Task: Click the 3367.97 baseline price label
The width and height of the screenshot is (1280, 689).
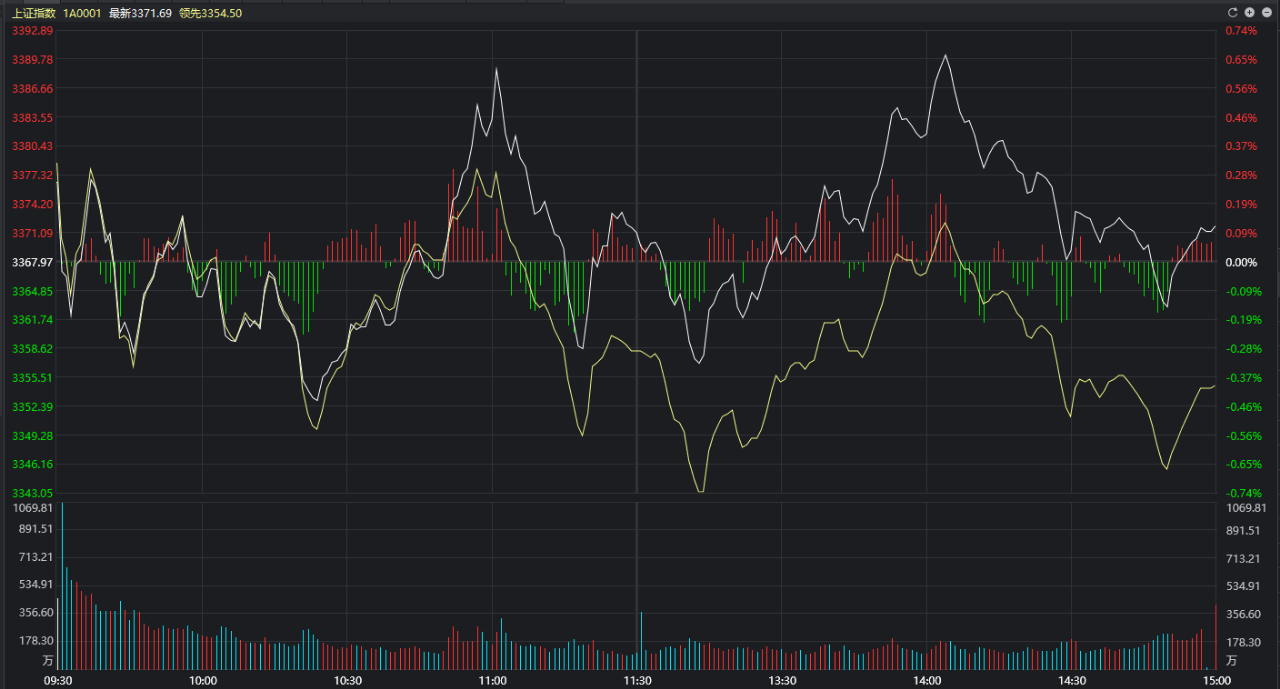Action: pos(32,262)
